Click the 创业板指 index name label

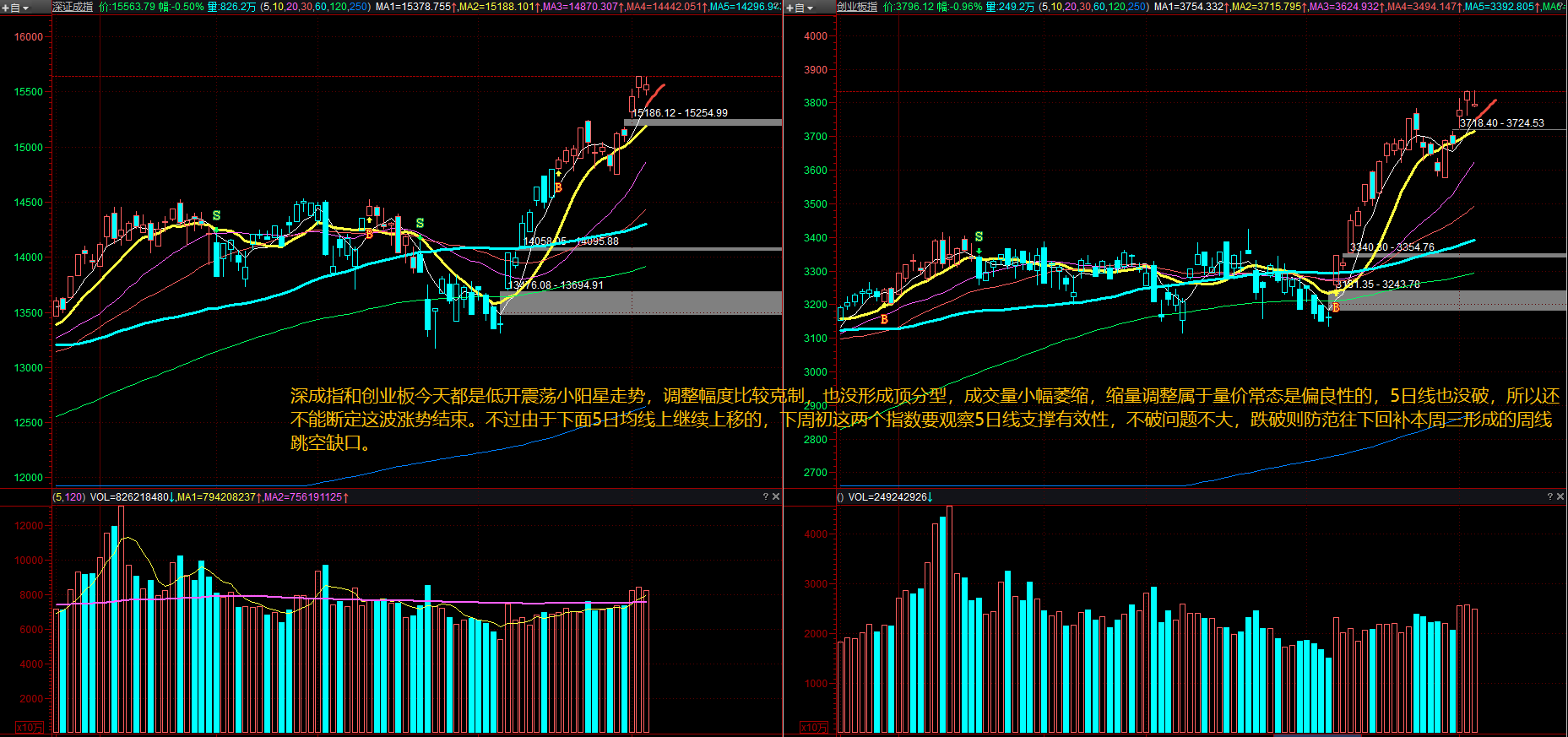(857, 7)
